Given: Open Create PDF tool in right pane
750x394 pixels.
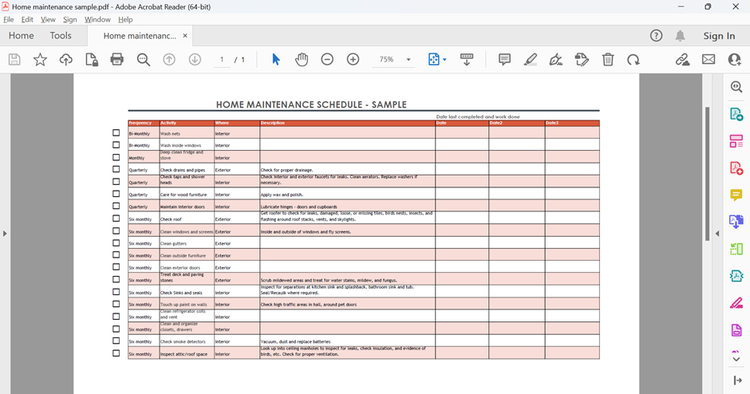Looking at the screenshot, I should (736, 168).
